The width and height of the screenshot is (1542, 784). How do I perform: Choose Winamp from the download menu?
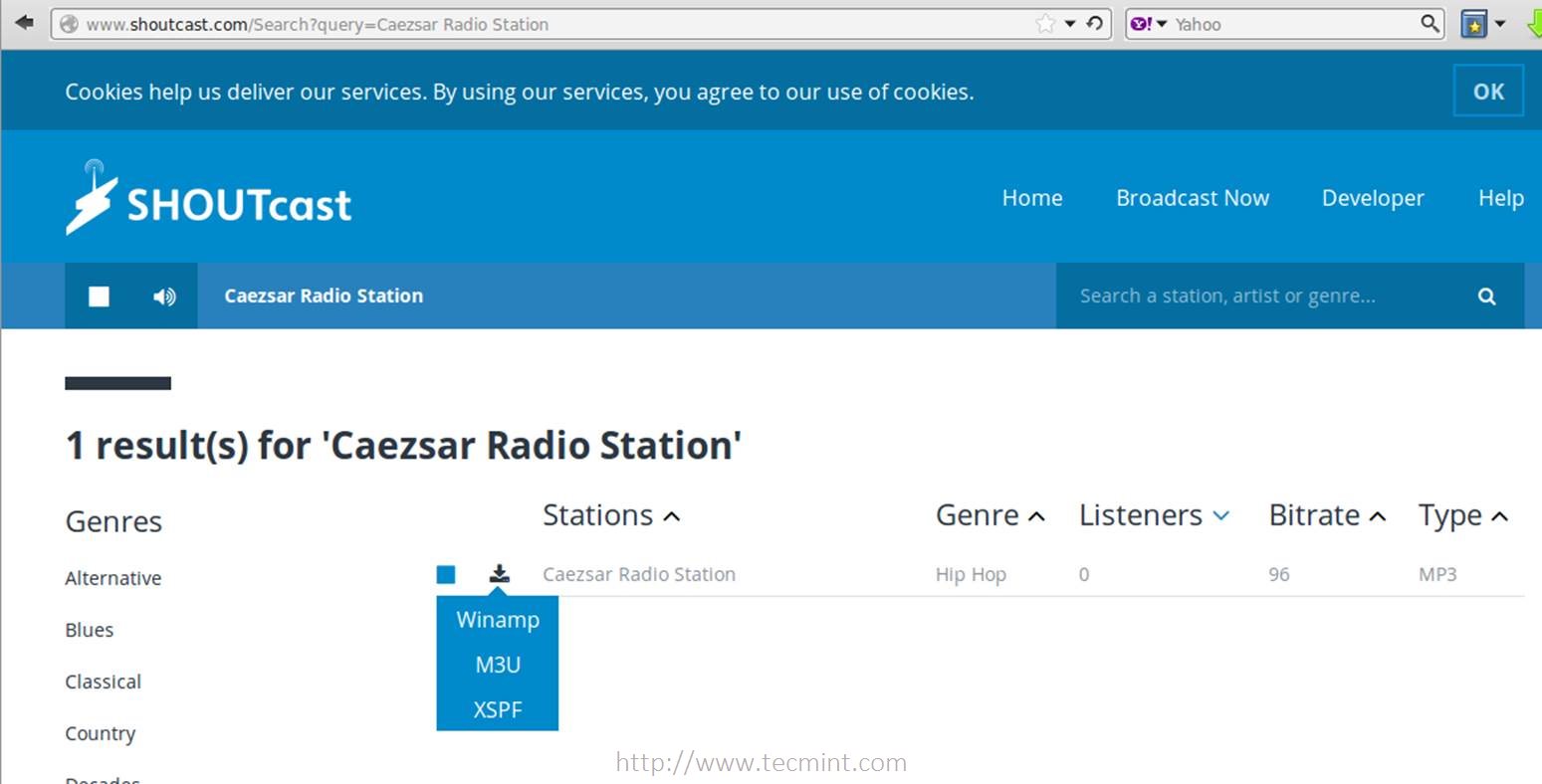click(498, 620)
